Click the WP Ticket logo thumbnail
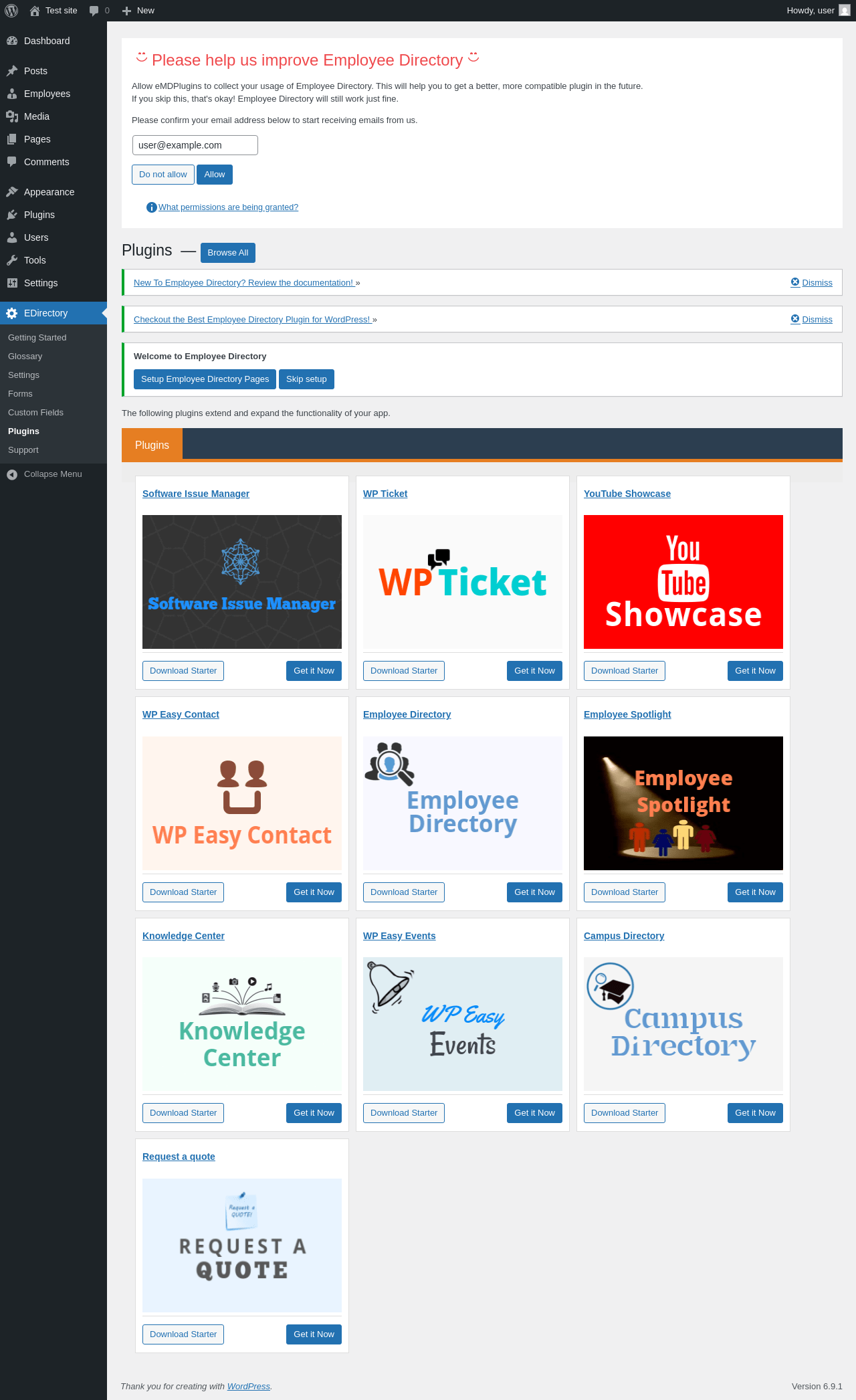Viewport: 856px width, 1400px height. (x=463, y=582)
